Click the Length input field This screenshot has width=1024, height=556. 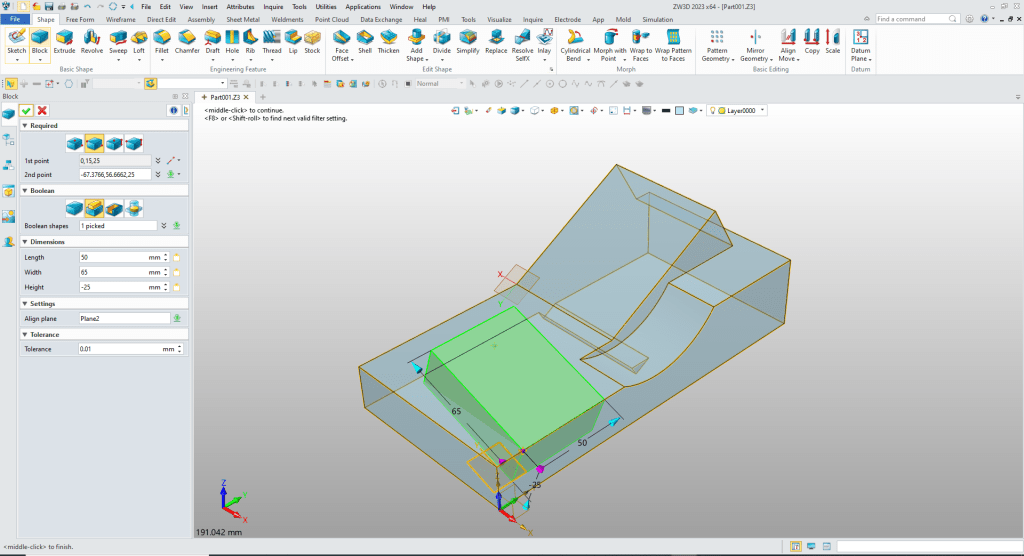(113, 257)
